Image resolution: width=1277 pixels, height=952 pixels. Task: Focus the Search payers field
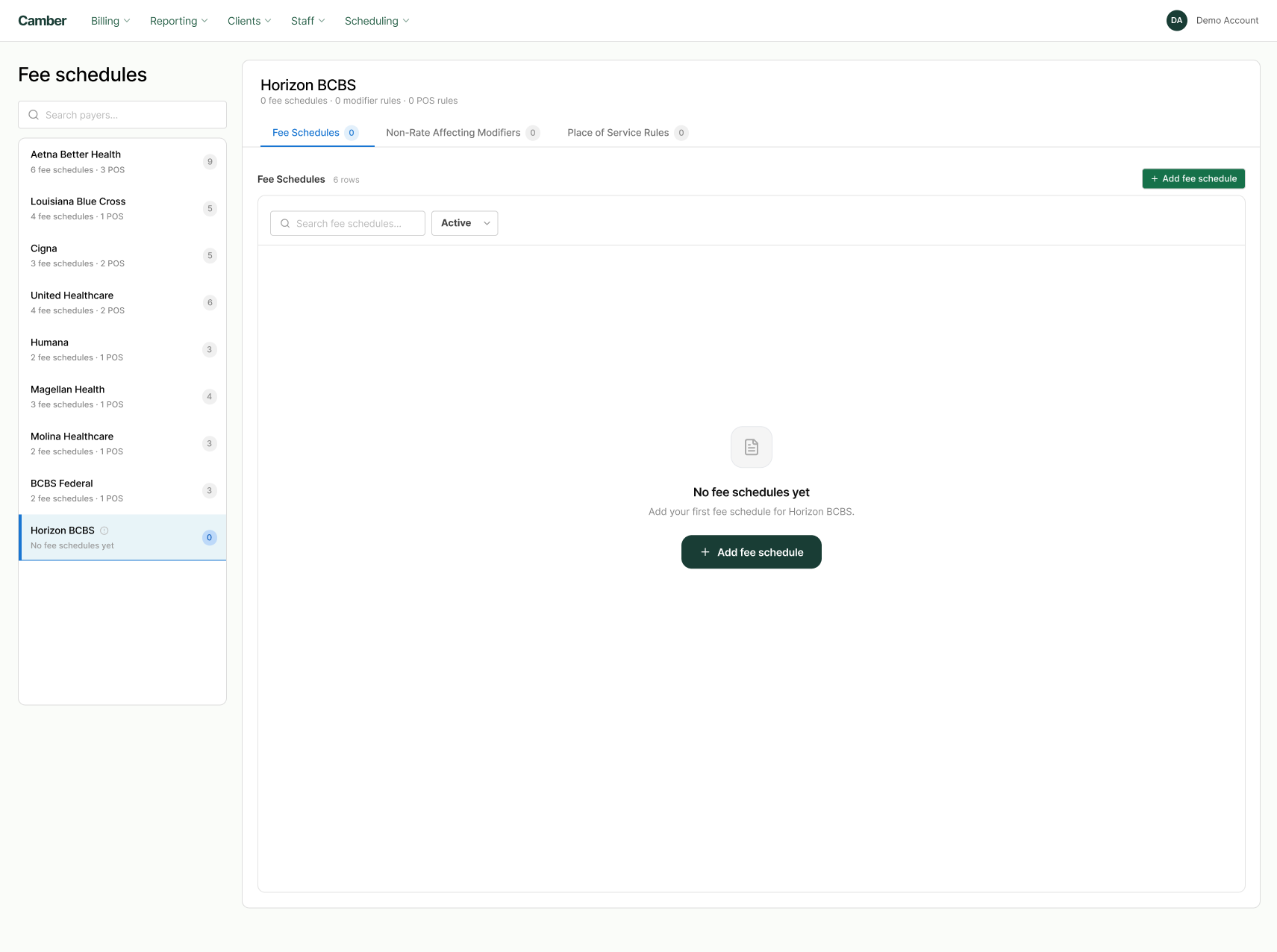tap(122, 115)
